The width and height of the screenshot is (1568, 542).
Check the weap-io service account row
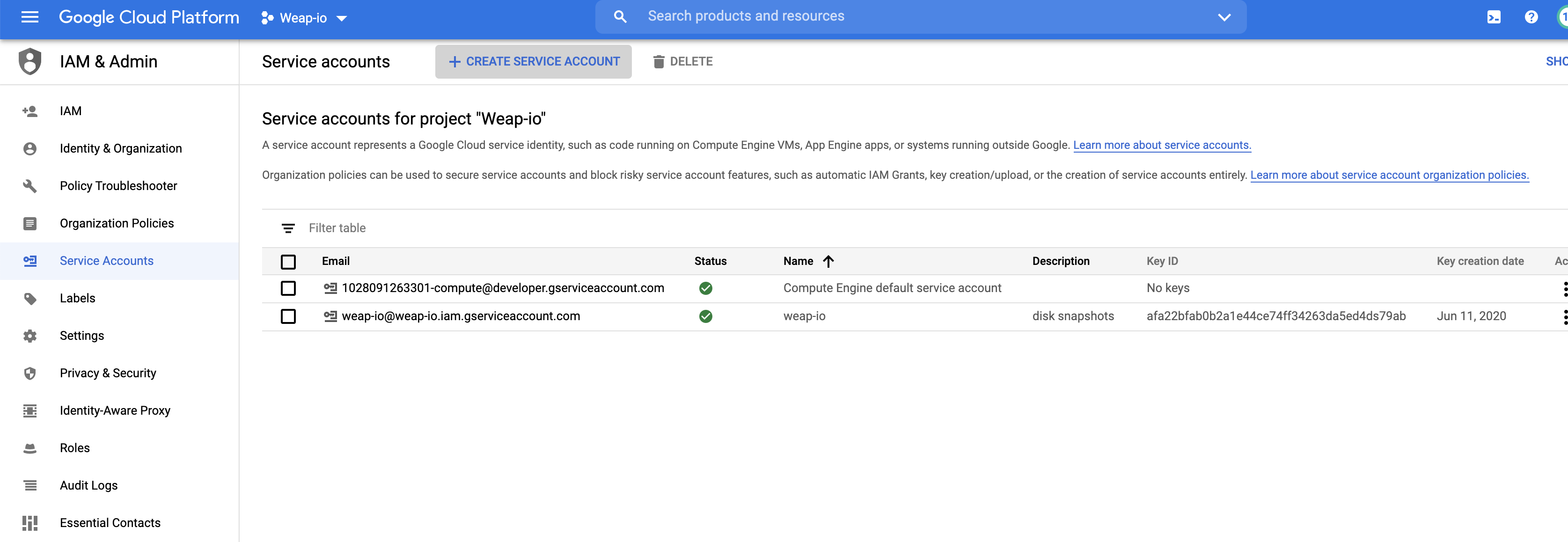288,317
